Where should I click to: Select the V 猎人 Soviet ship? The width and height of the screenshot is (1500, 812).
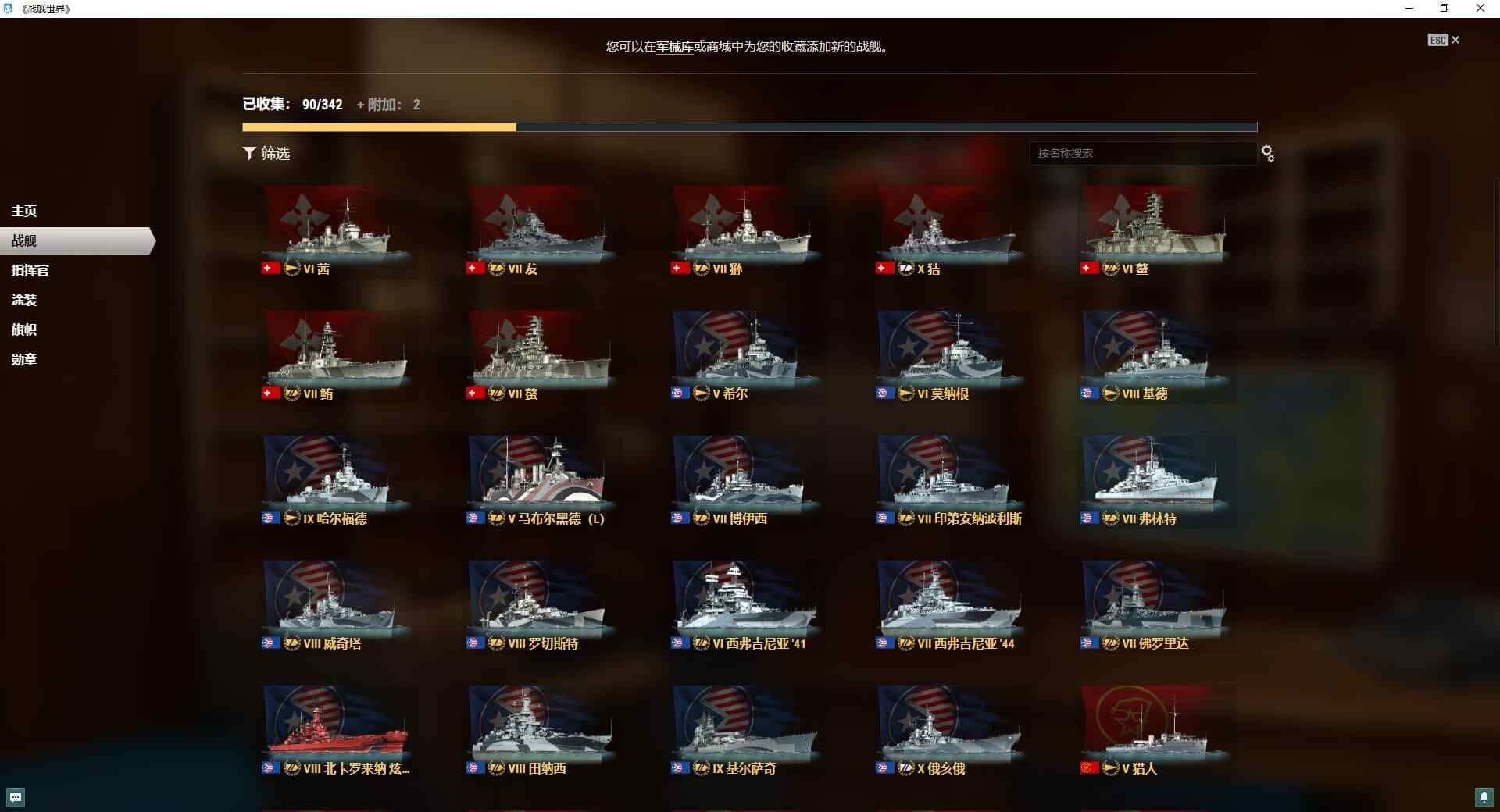click(x=1156, y=730)
